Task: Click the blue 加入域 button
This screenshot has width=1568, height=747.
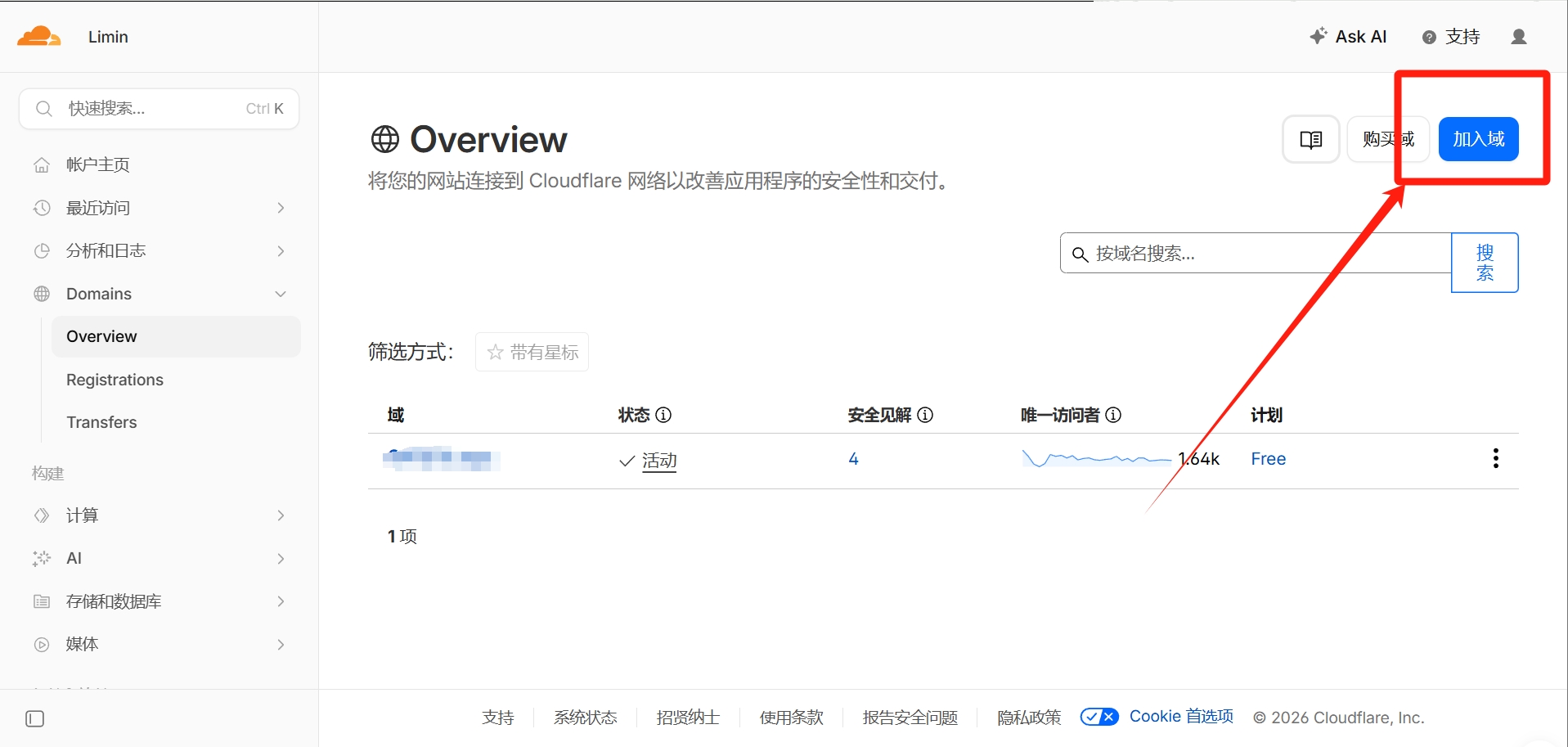Action: [1478, 139]
